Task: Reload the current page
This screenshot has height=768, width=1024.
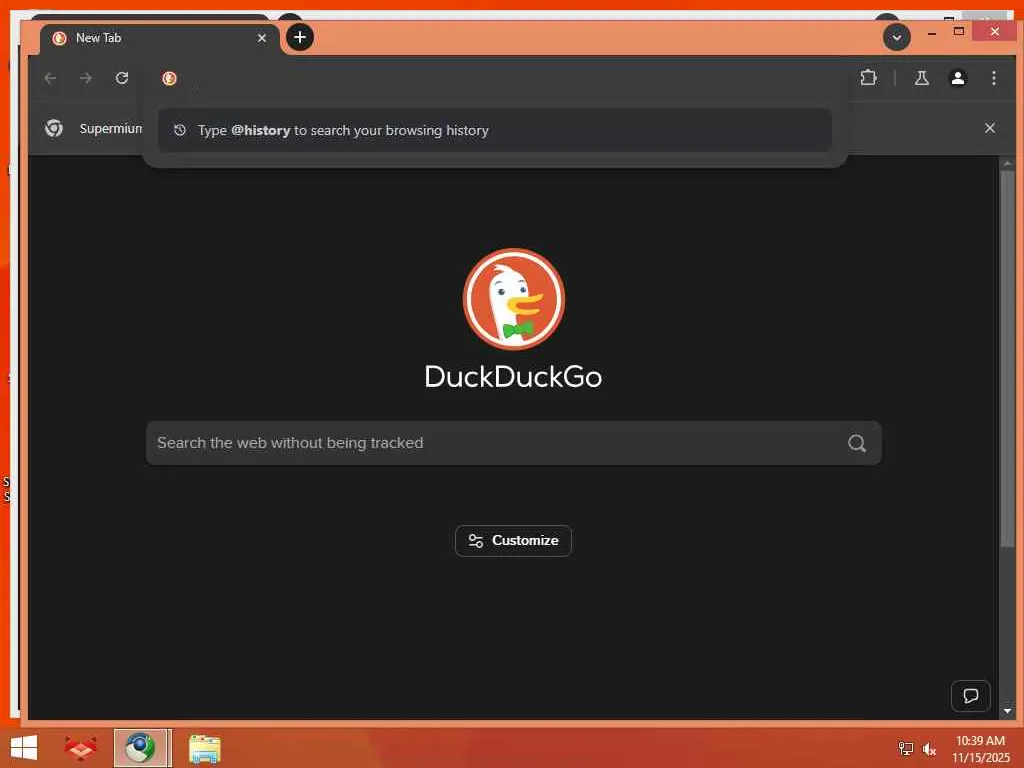Action: (121, 78)
